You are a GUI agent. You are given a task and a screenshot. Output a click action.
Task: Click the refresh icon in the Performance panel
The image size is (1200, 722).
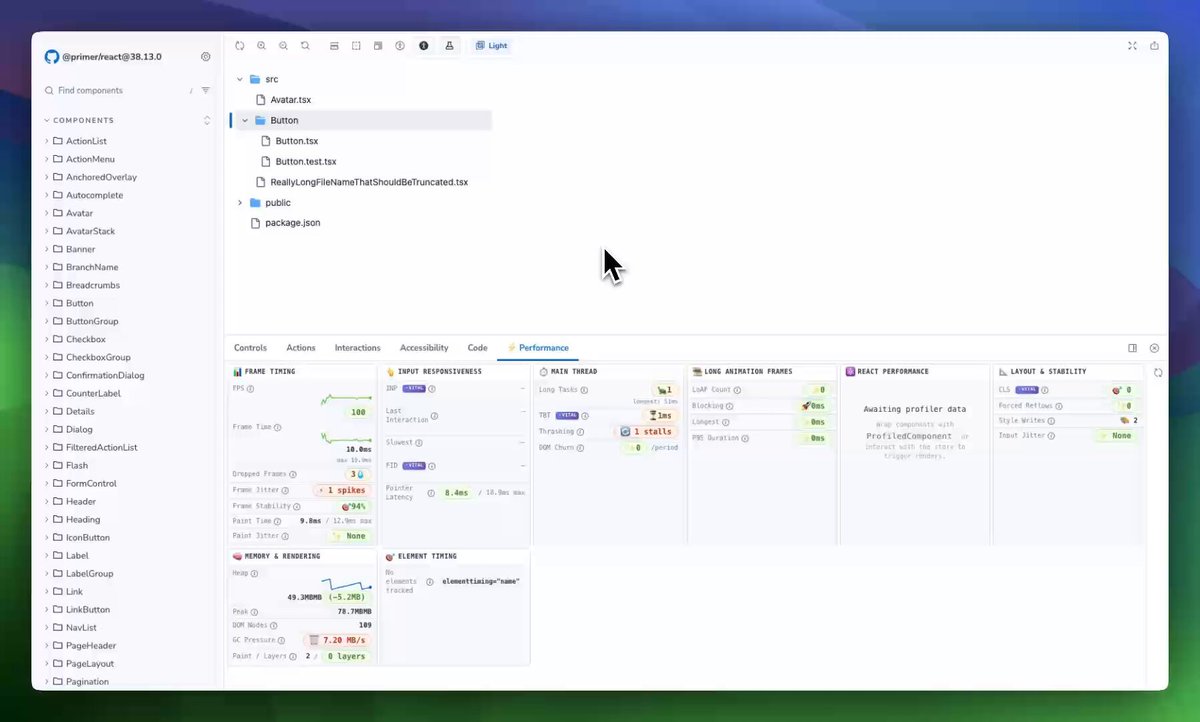click(1158, 372)
